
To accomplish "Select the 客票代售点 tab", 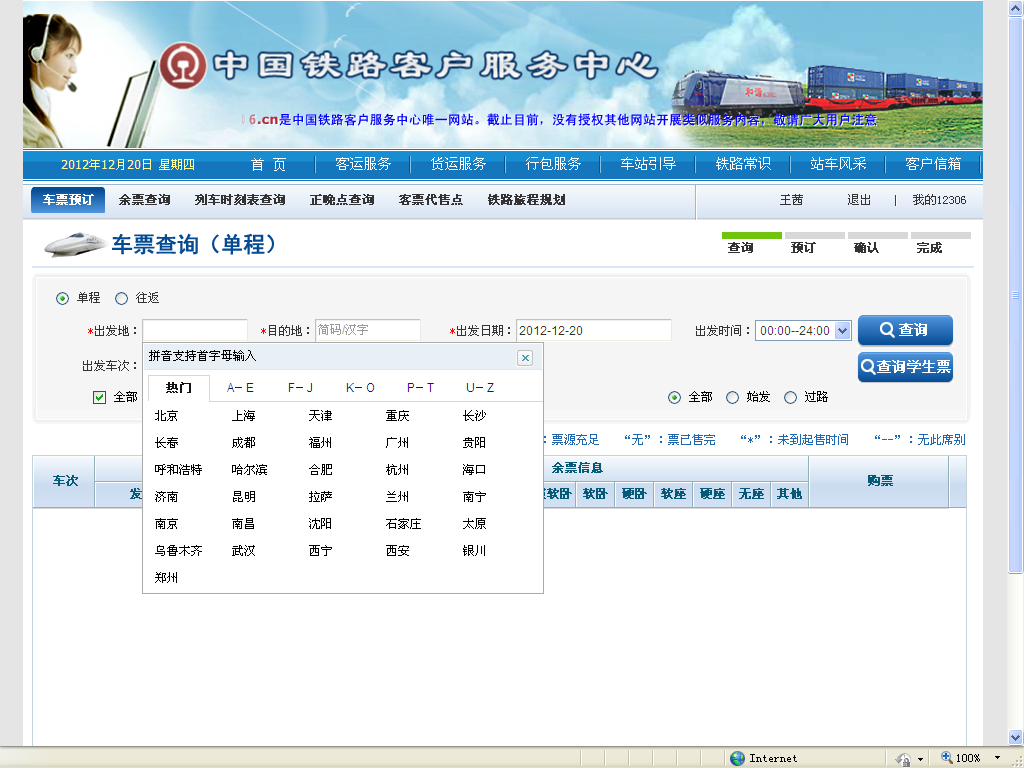I will point(431,200).
